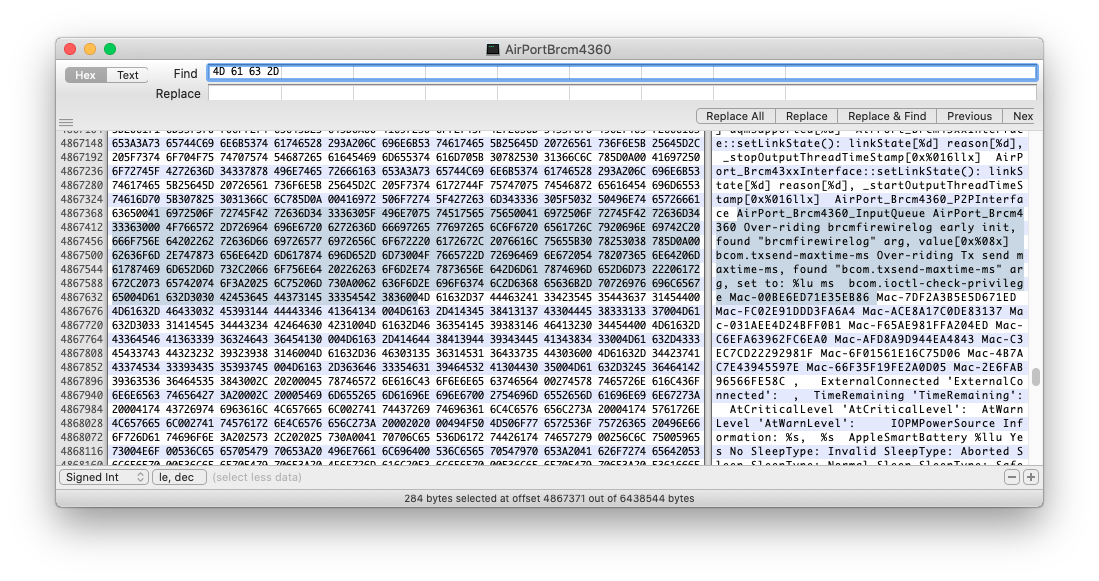Screen dimensions: 1099x581
Task: Open the 'le, dec' format selector
Action: [x=179, y=477]
